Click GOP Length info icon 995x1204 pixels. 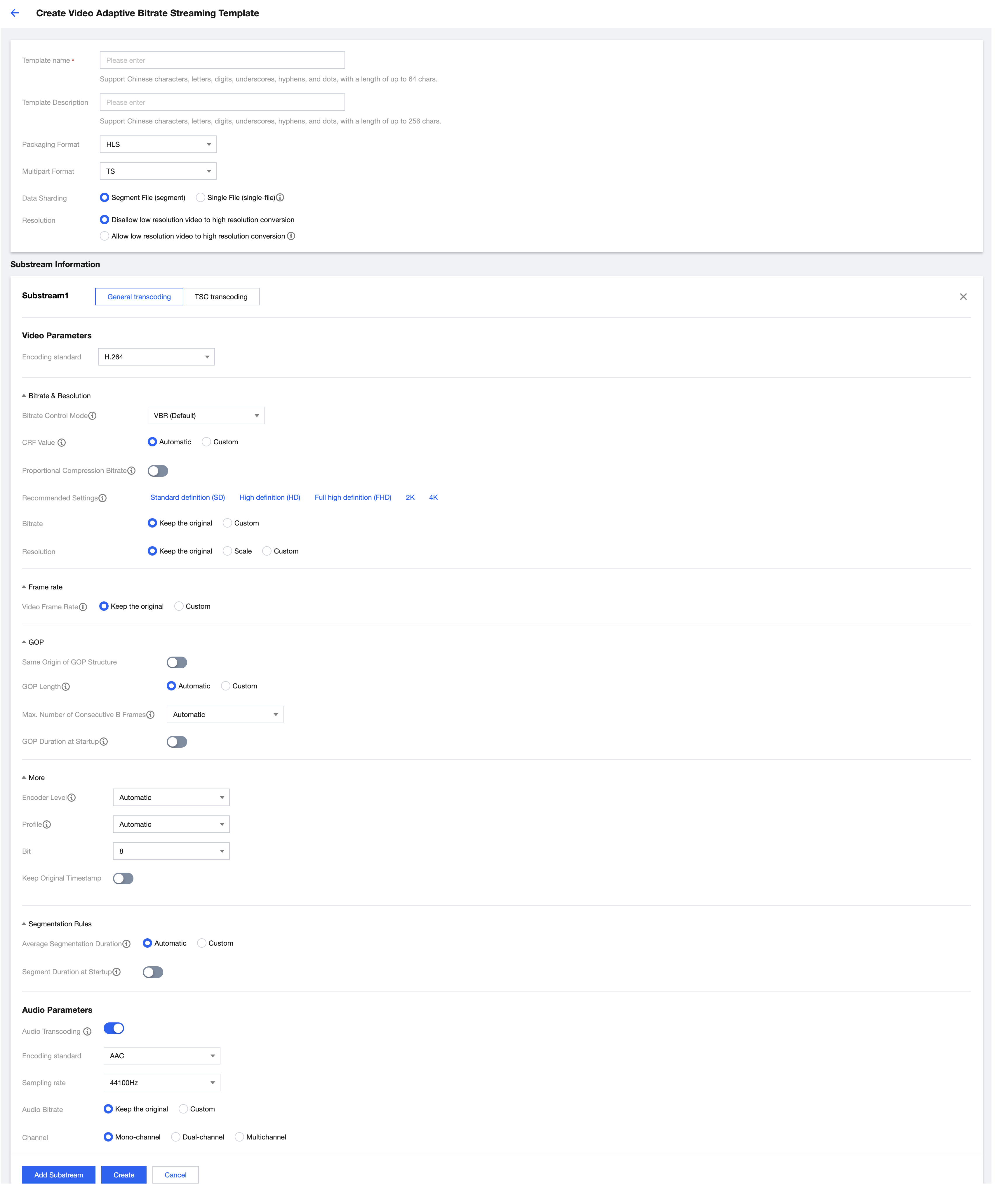[66, 687]
